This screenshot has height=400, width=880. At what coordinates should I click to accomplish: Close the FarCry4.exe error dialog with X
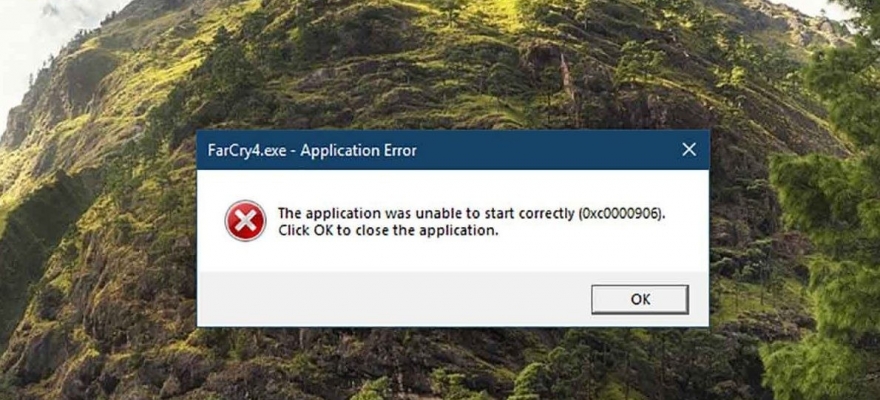pyautogui.click(x=689, y=149)
